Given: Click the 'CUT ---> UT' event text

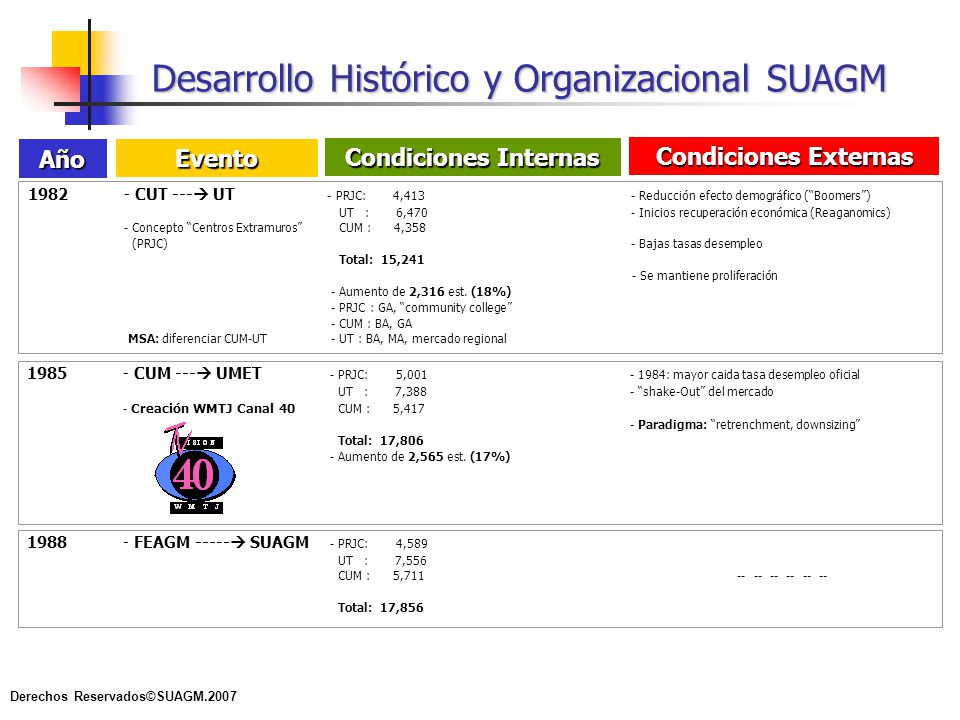Looking at the screenshot, I should tap(179, 194).
